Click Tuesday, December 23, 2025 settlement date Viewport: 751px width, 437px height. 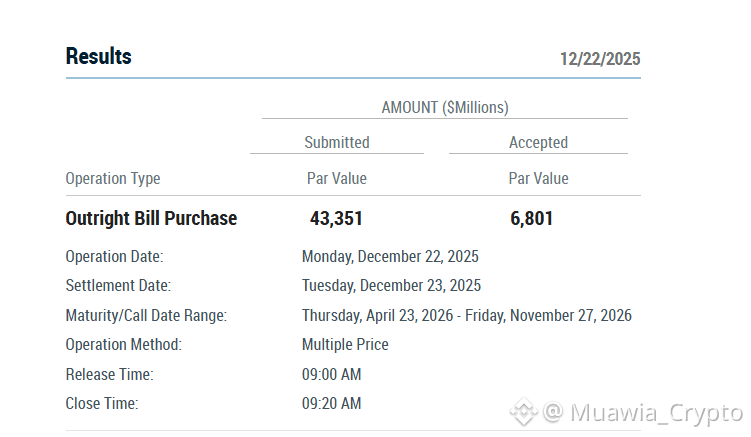[391, 286]
